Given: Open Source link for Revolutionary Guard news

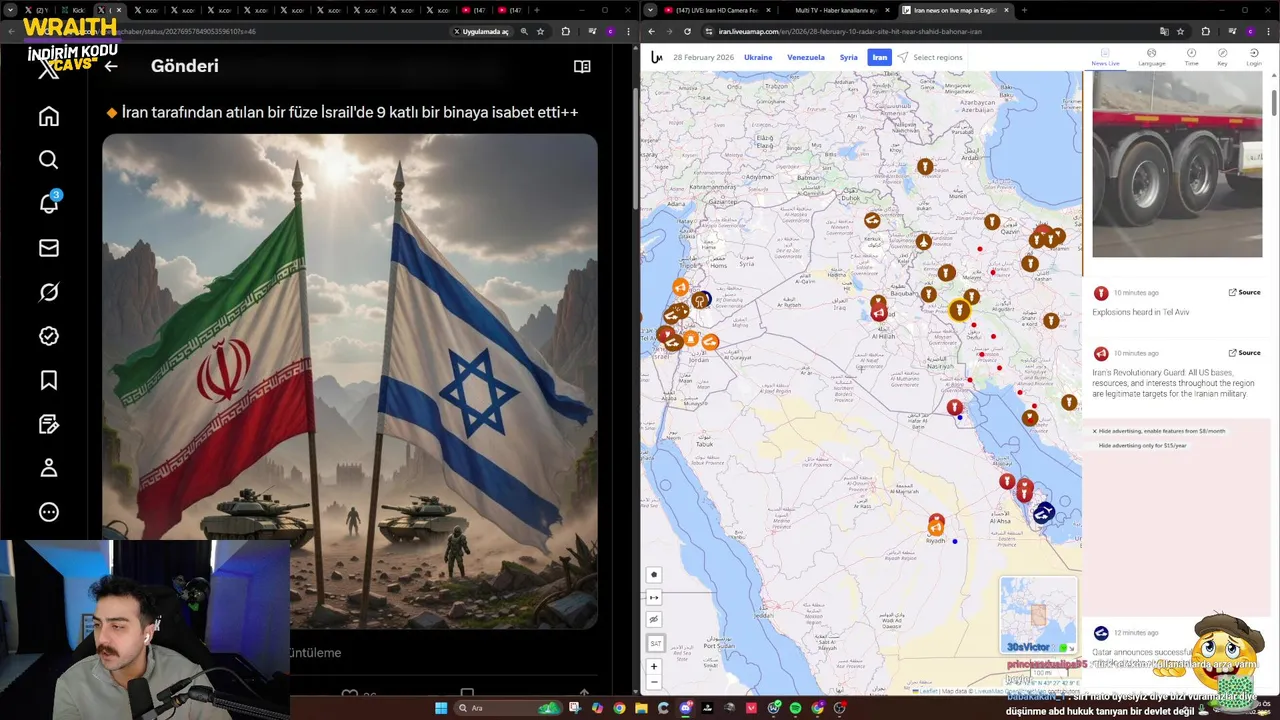Looking at the screenshot, I should click(x=1245, y=352).
